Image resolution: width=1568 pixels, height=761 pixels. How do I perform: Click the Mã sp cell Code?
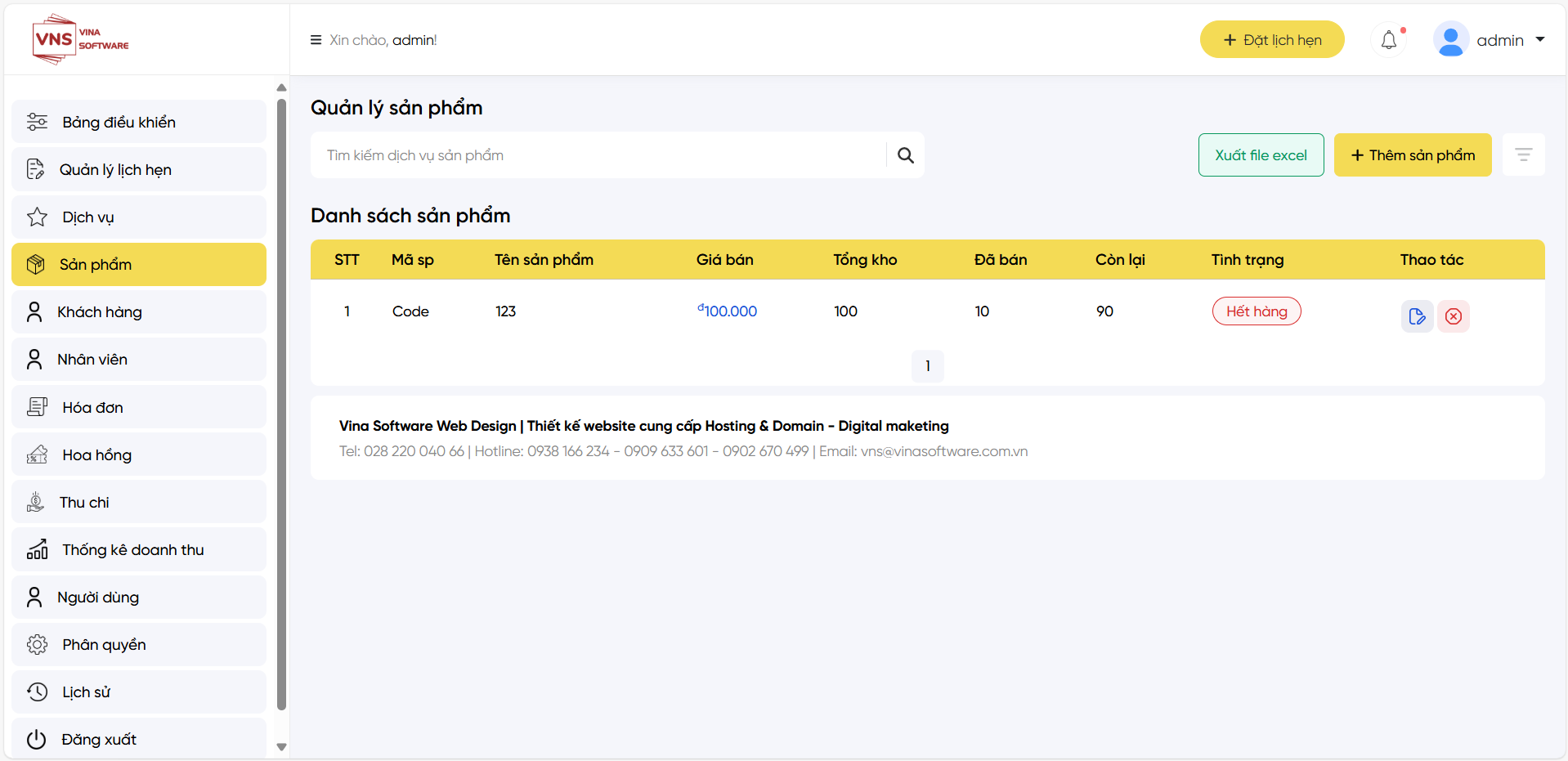click(x=410, y=311)
